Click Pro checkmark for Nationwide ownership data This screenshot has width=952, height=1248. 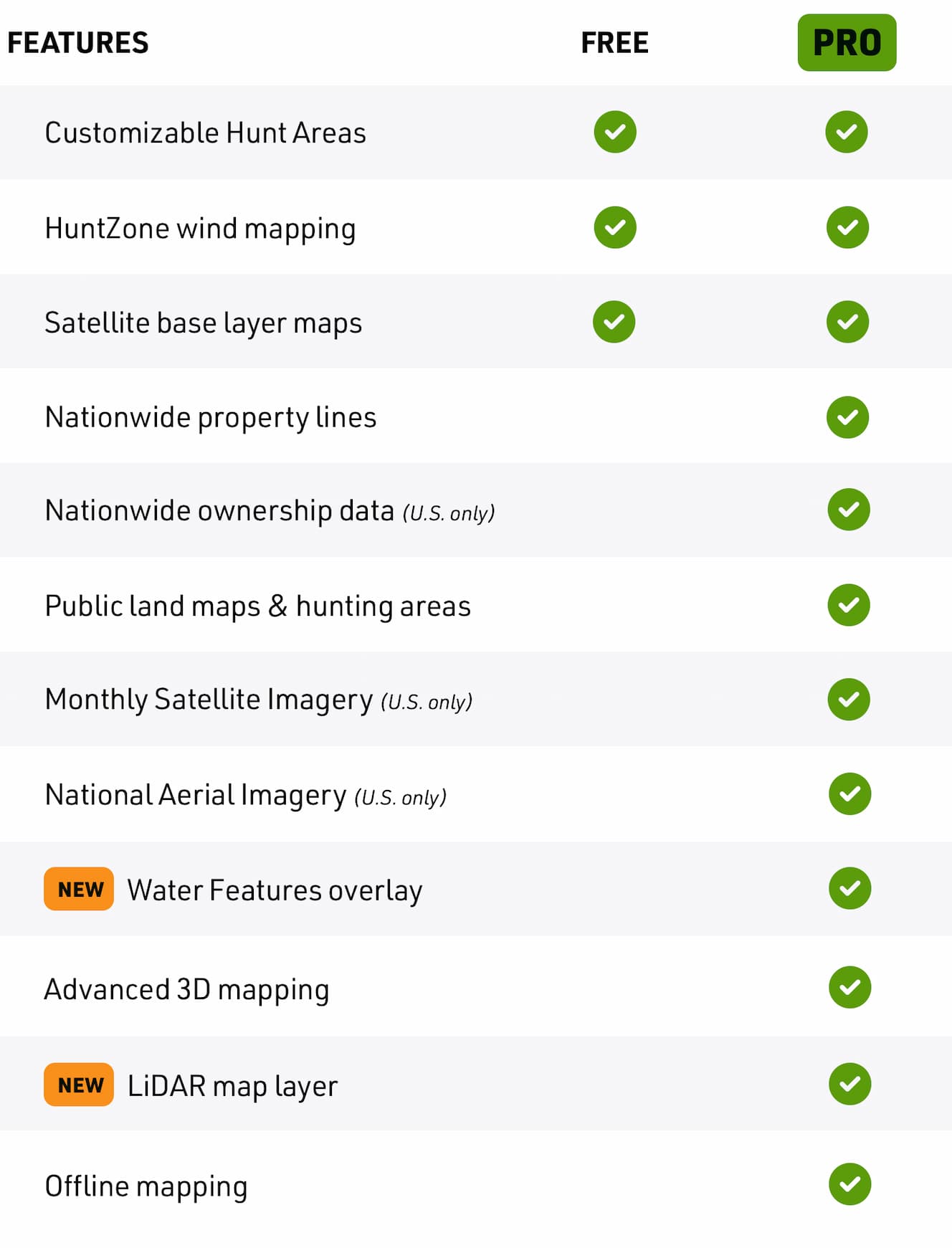point(849,510)
